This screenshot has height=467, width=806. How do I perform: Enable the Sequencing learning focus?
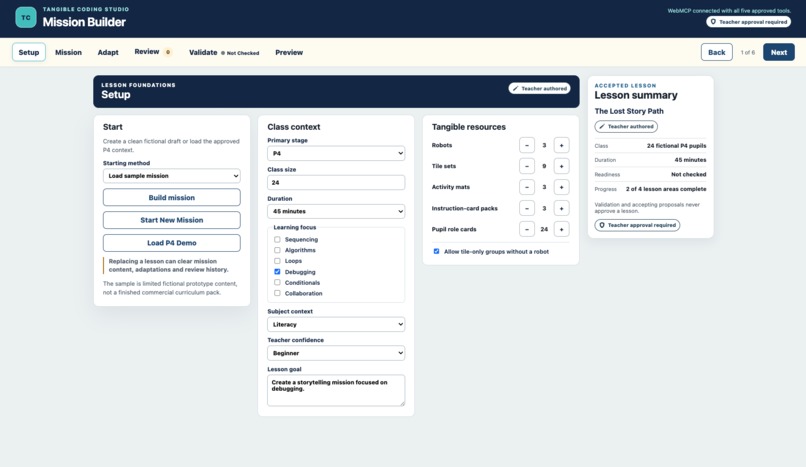[x=277, y=239]
